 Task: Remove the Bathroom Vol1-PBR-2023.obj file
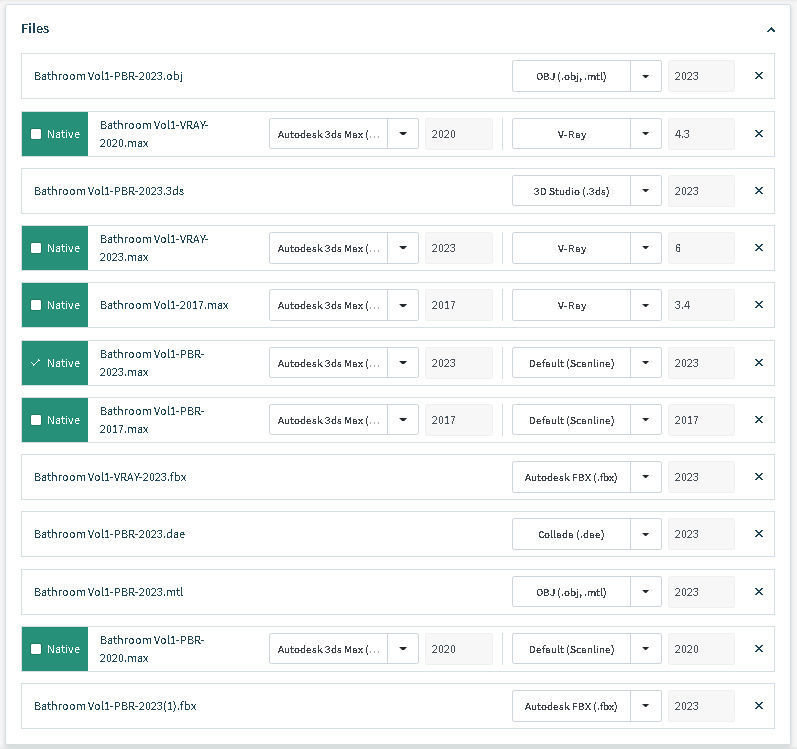pos(758,76)
